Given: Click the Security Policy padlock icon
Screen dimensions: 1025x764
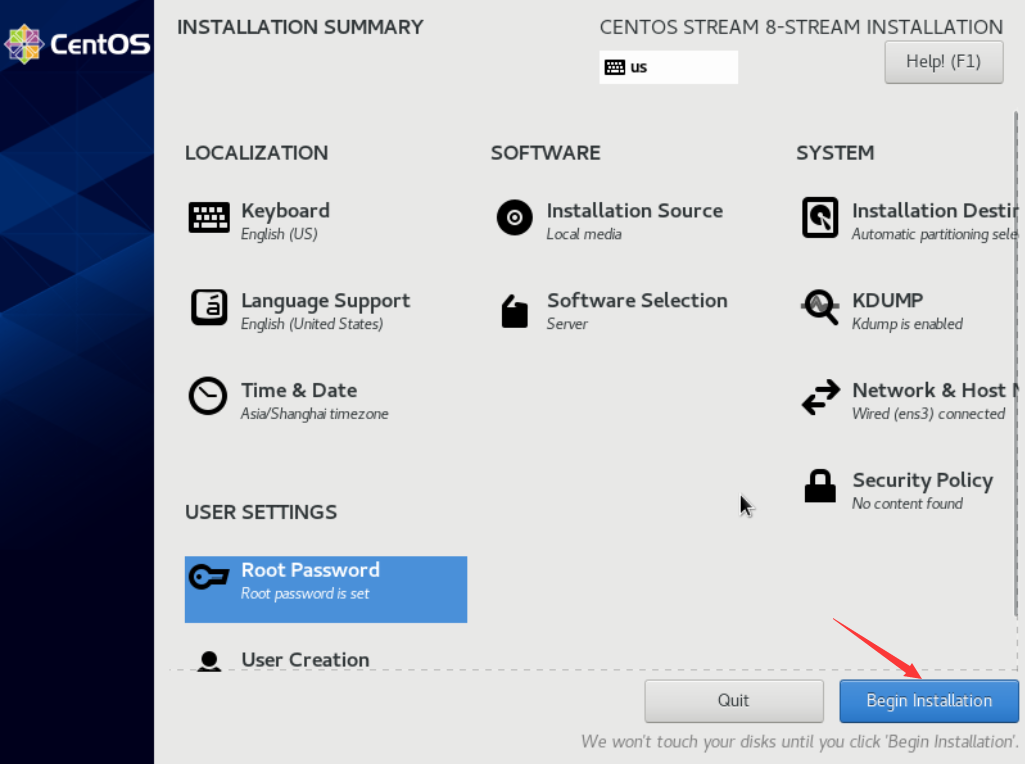Looking at the screenshot, I should click(x=820, y=486).
